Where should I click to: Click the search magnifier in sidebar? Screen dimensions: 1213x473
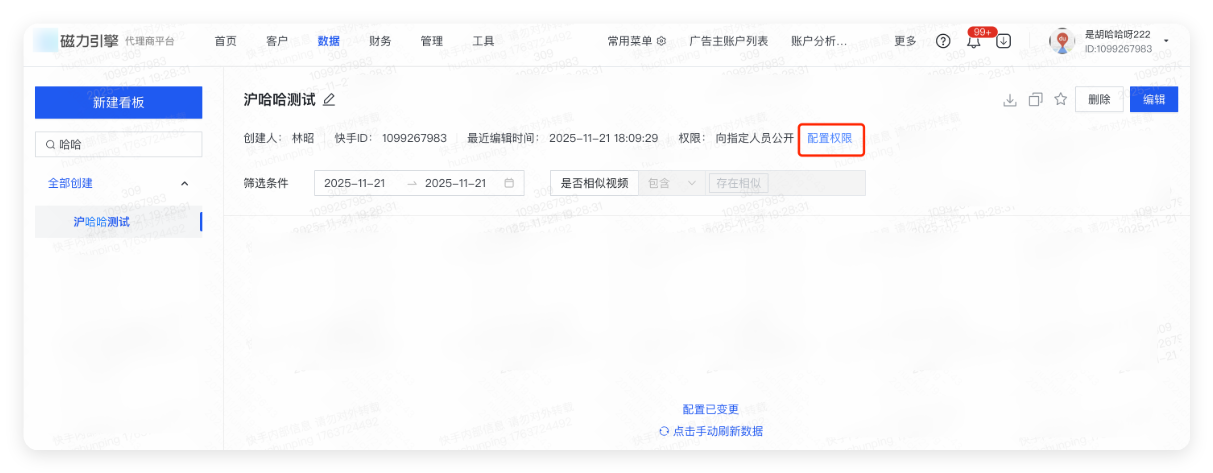(x=50, y=145)
